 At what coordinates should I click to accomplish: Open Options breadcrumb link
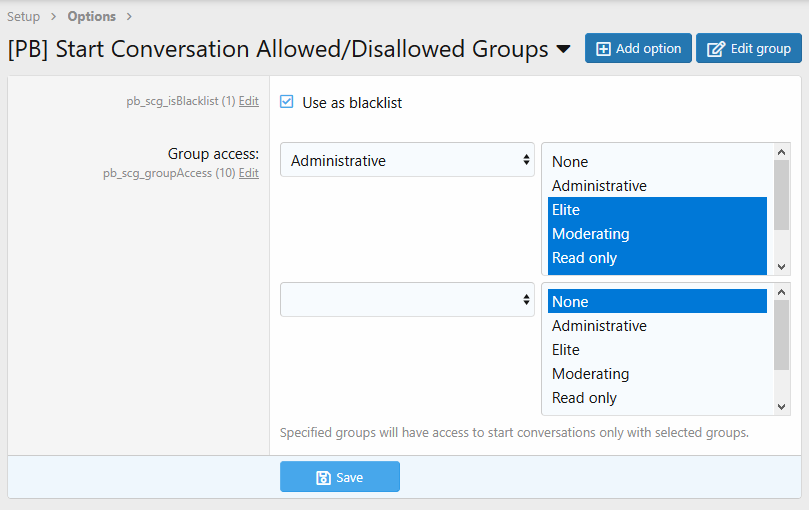click(x=91, y=16)
